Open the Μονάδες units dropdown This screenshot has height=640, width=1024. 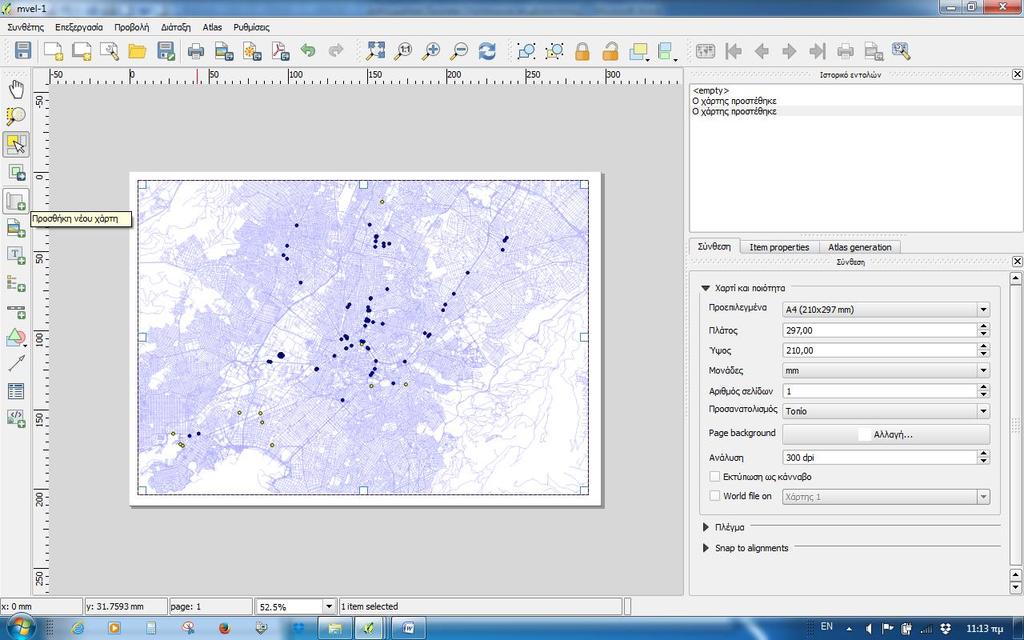click(x=886, y=370)
